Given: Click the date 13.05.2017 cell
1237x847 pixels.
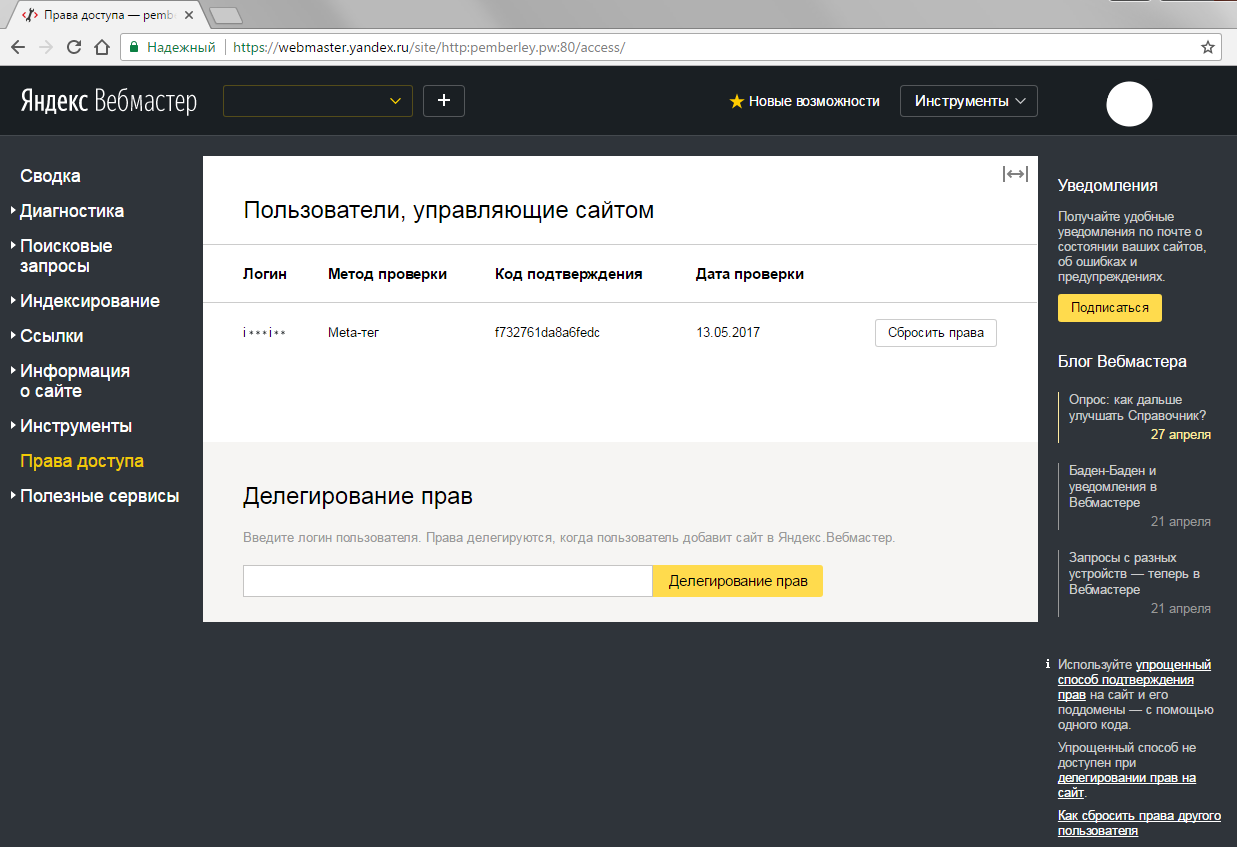Looking at the screenshot, I should pos(728,333).
